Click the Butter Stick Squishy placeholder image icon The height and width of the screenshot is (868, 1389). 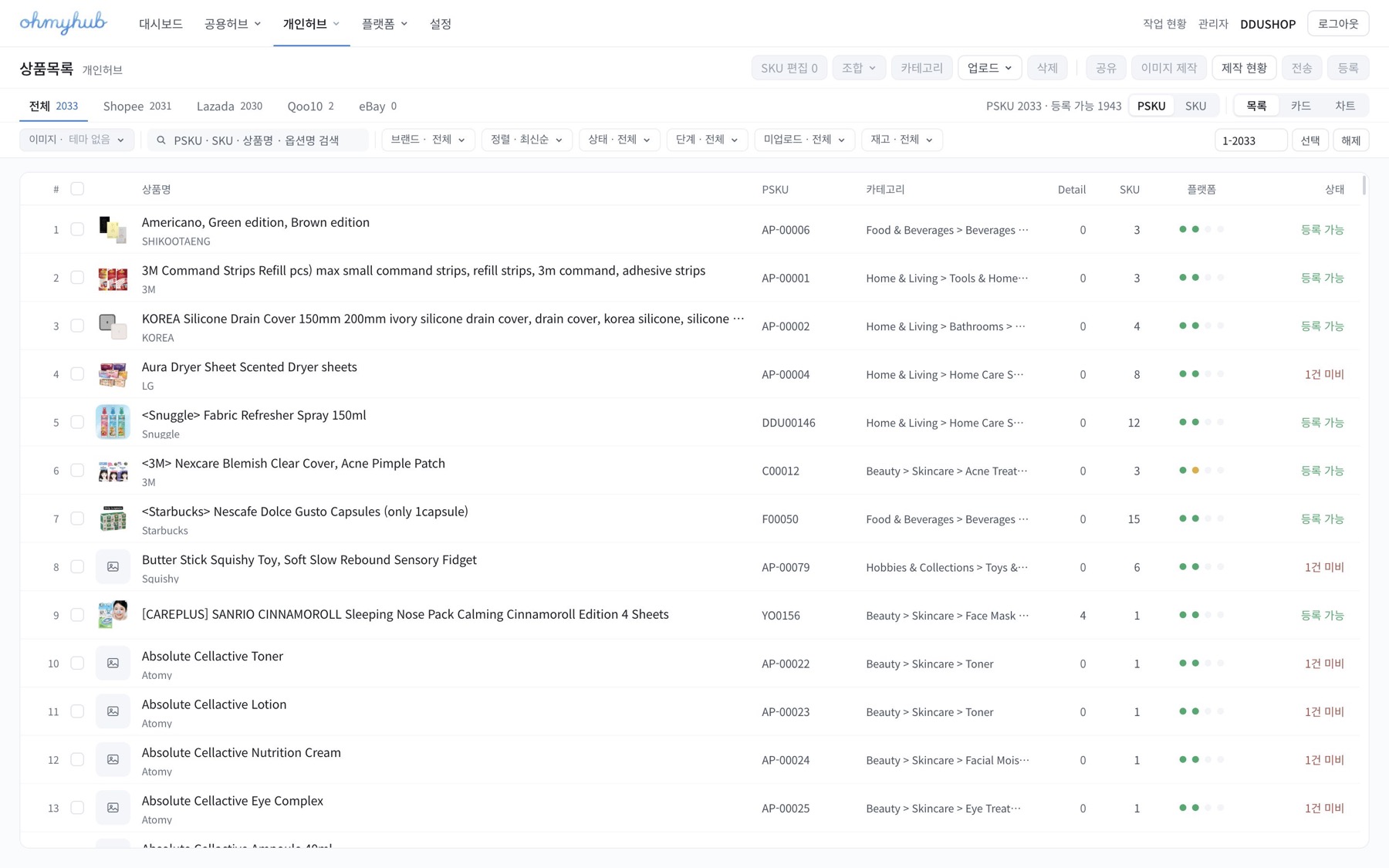(113, 567)
